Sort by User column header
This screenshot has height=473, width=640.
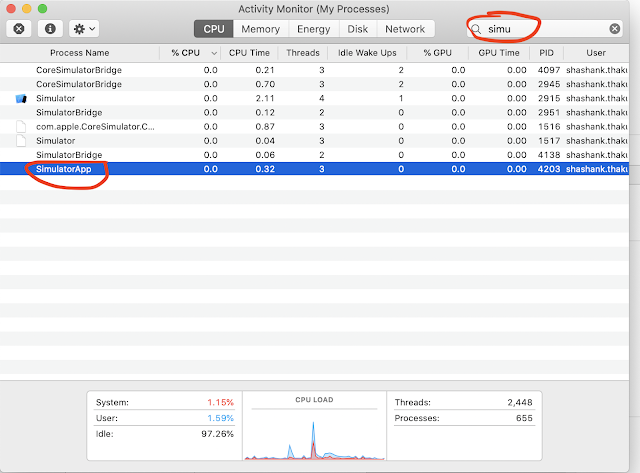click(x=596, y=53)
